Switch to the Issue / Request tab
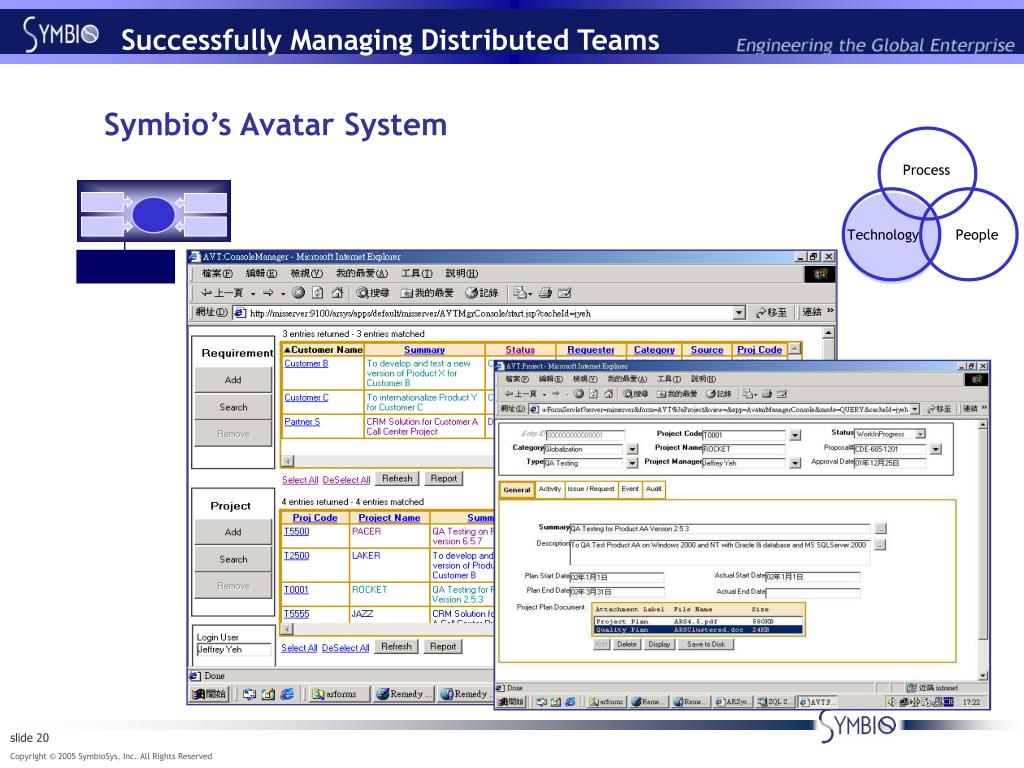The width and height of the screenshot is (1024, 768). click(591, 489)
